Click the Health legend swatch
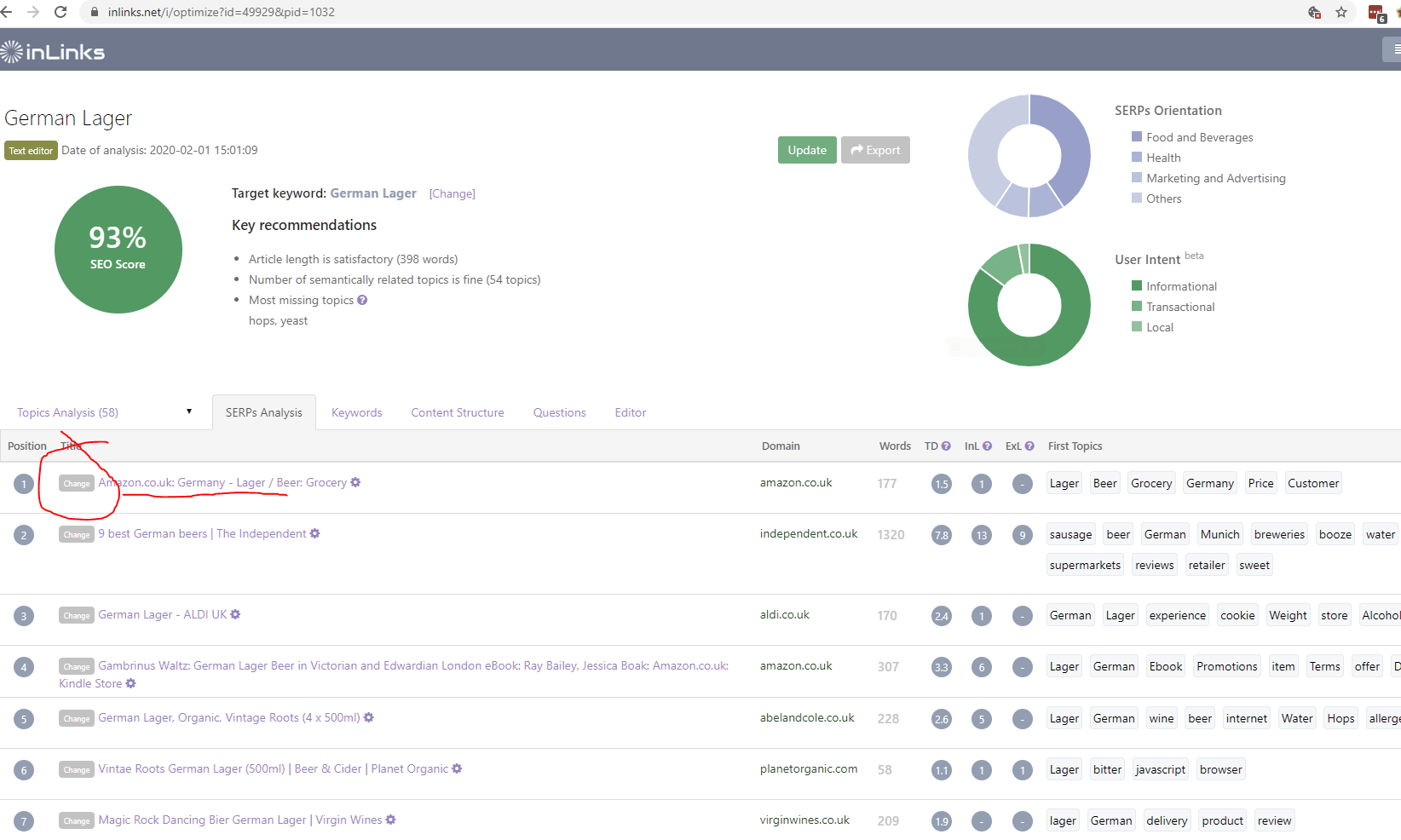Image resolution: width=1401 pixels, height=840 pixels. (1137, 157)
